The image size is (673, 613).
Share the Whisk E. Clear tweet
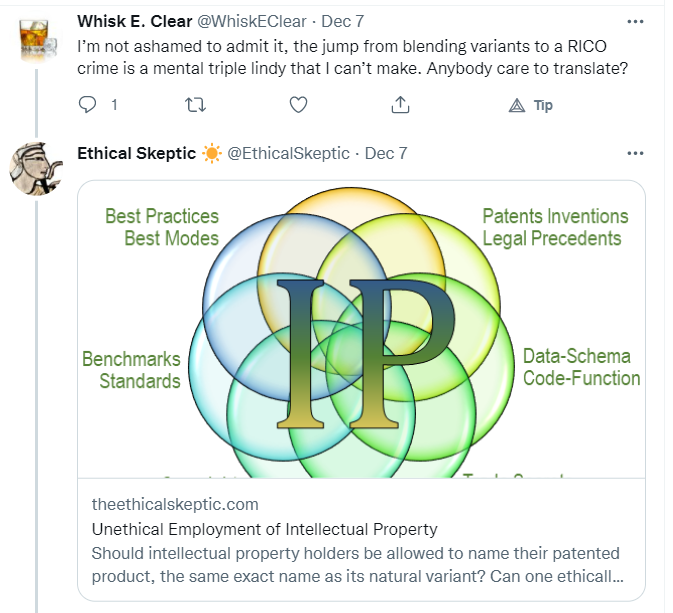(400, 105)
